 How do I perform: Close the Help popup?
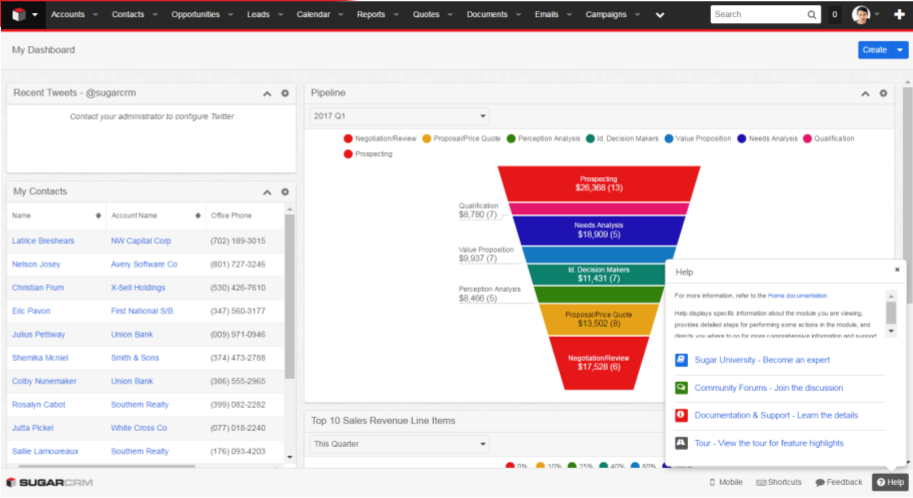click(x=897, y=270)
